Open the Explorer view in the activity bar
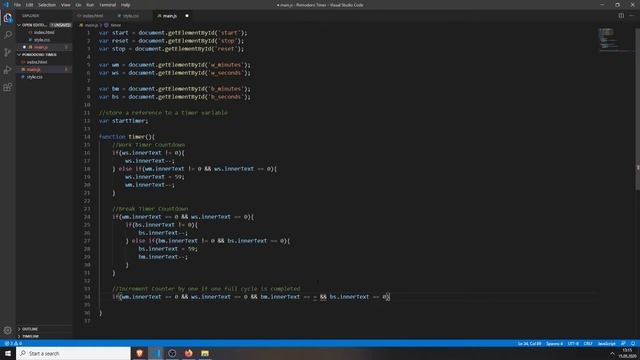Image resolution: width=640 pixels, height=360 pixels. 8,18
